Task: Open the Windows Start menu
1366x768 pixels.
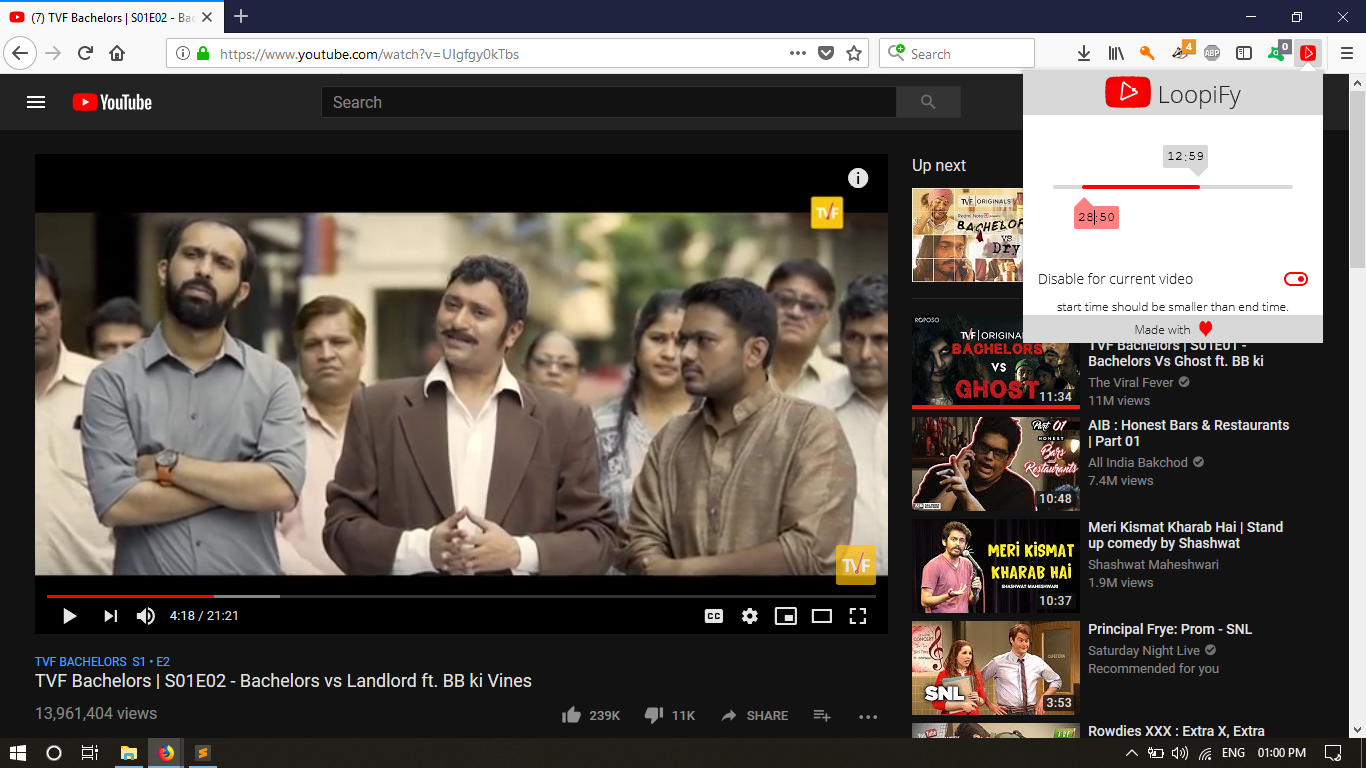Action: pyautogui.click(x=17, y=753)
